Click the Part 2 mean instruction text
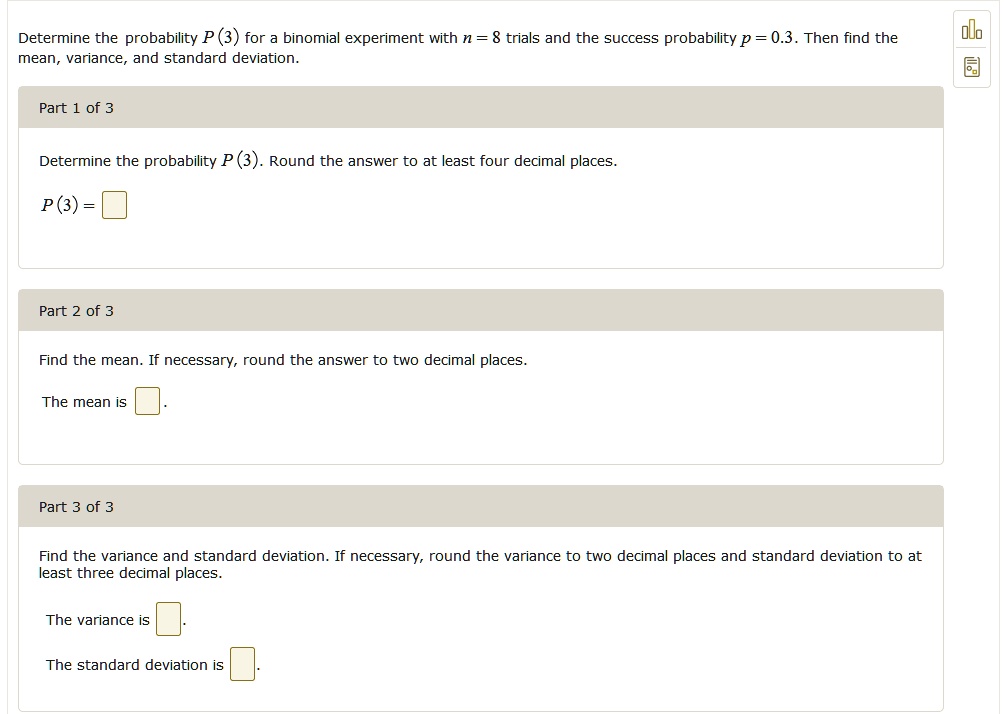The image size is (1007, 714). point(281,359)
